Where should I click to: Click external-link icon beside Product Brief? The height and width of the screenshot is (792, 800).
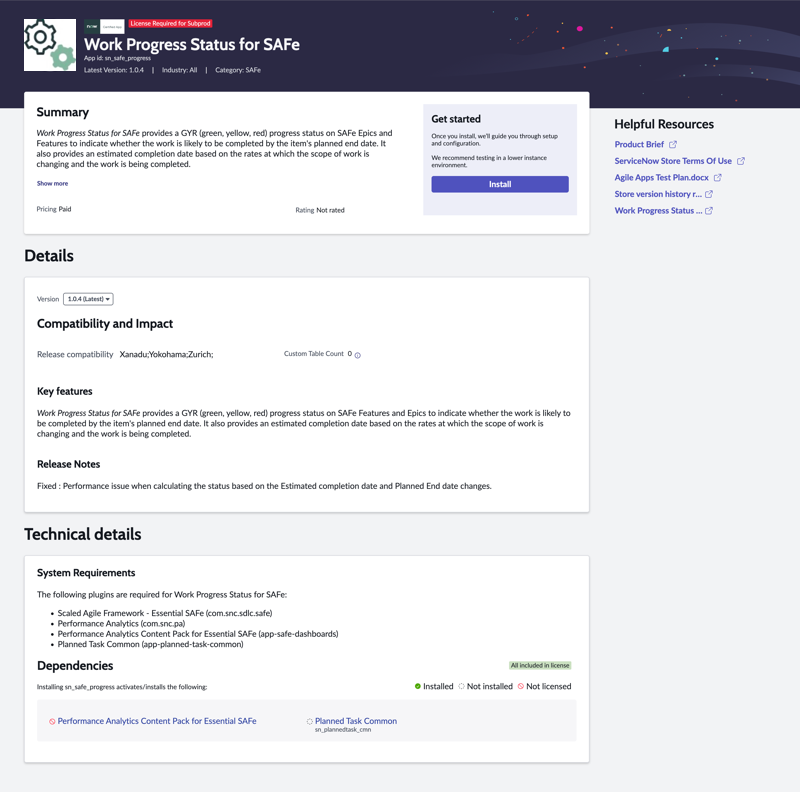pos(673,144)
